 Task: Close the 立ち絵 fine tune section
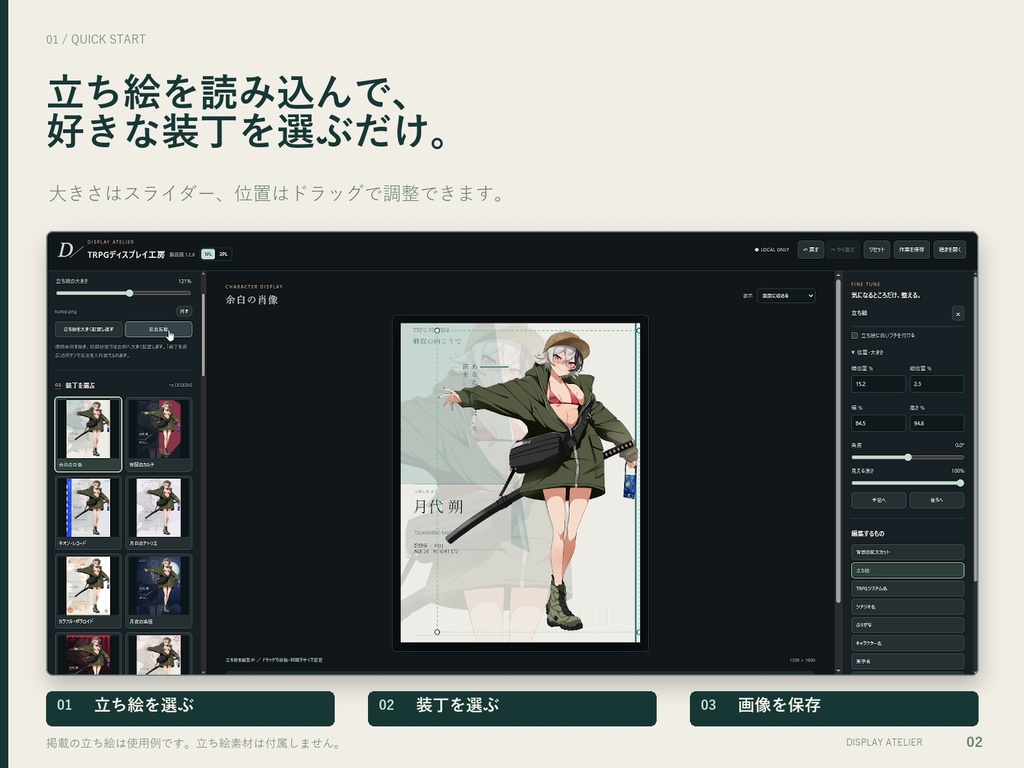point(957,314)
